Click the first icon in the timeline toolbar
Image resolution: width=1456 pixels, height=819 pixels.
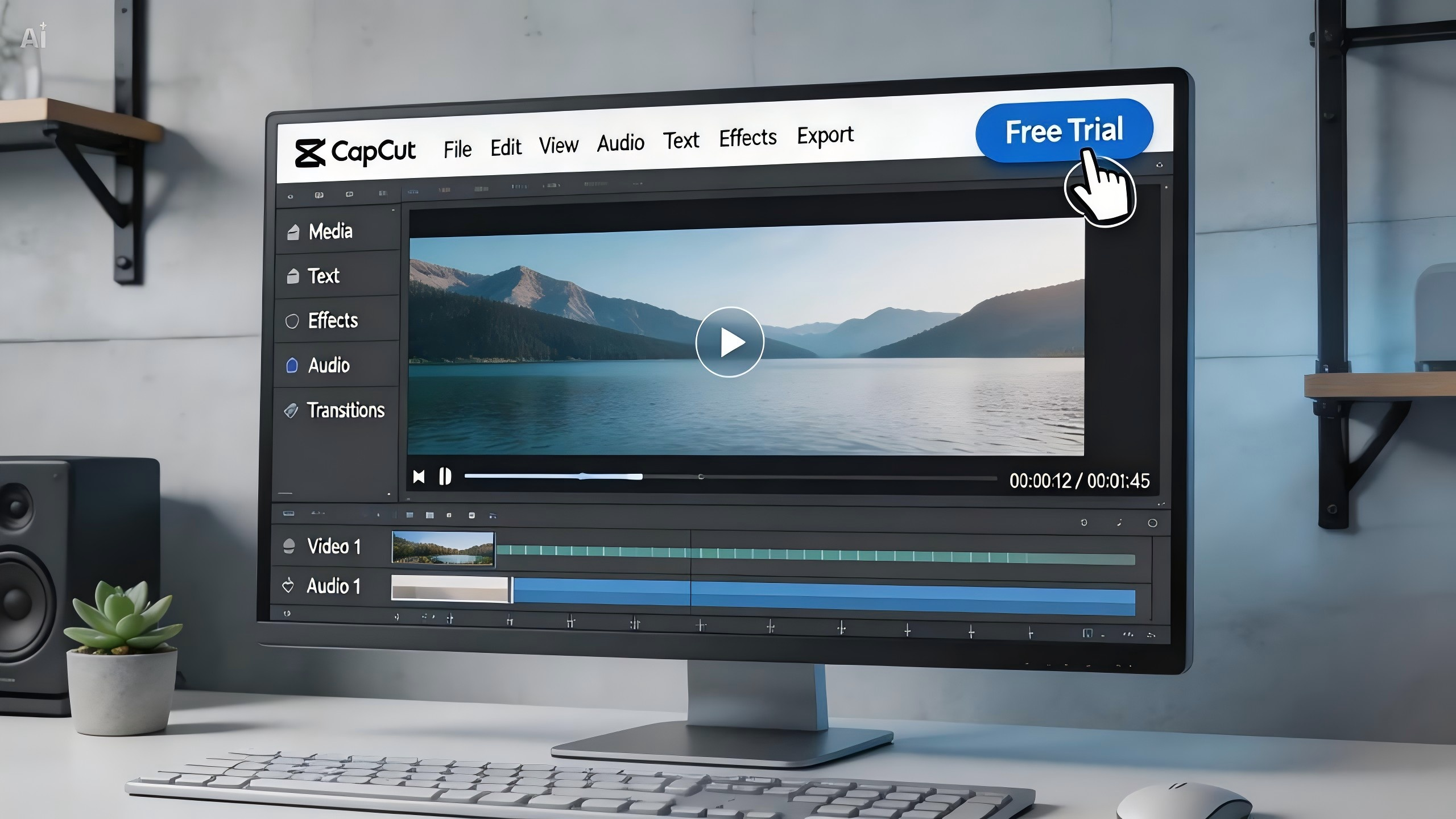pos(289,513)
